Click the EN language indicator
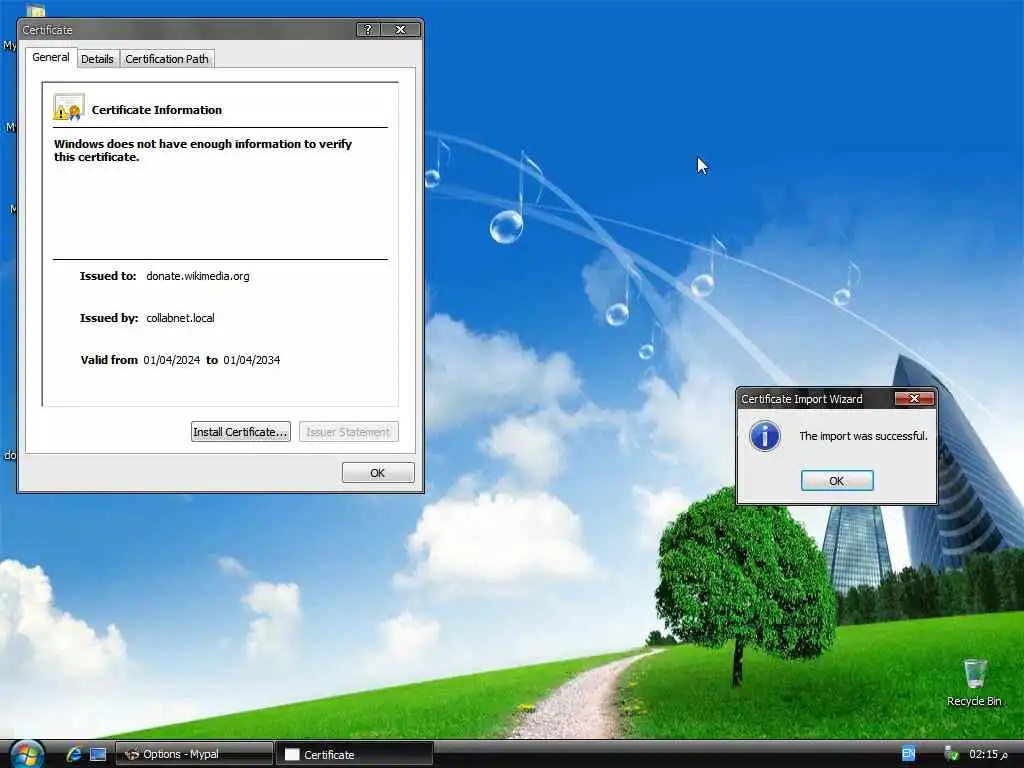The image size is (1024, 768). (908, 754)
